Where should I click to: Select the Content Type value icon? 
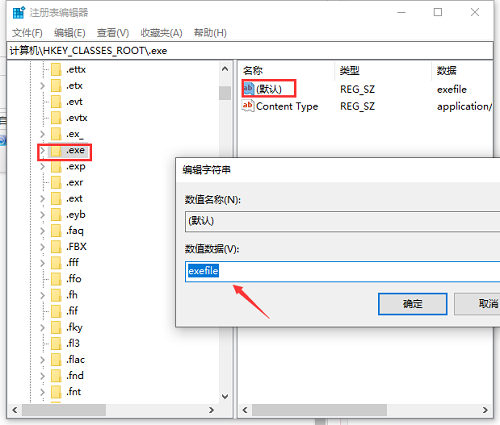pos(248,106)
